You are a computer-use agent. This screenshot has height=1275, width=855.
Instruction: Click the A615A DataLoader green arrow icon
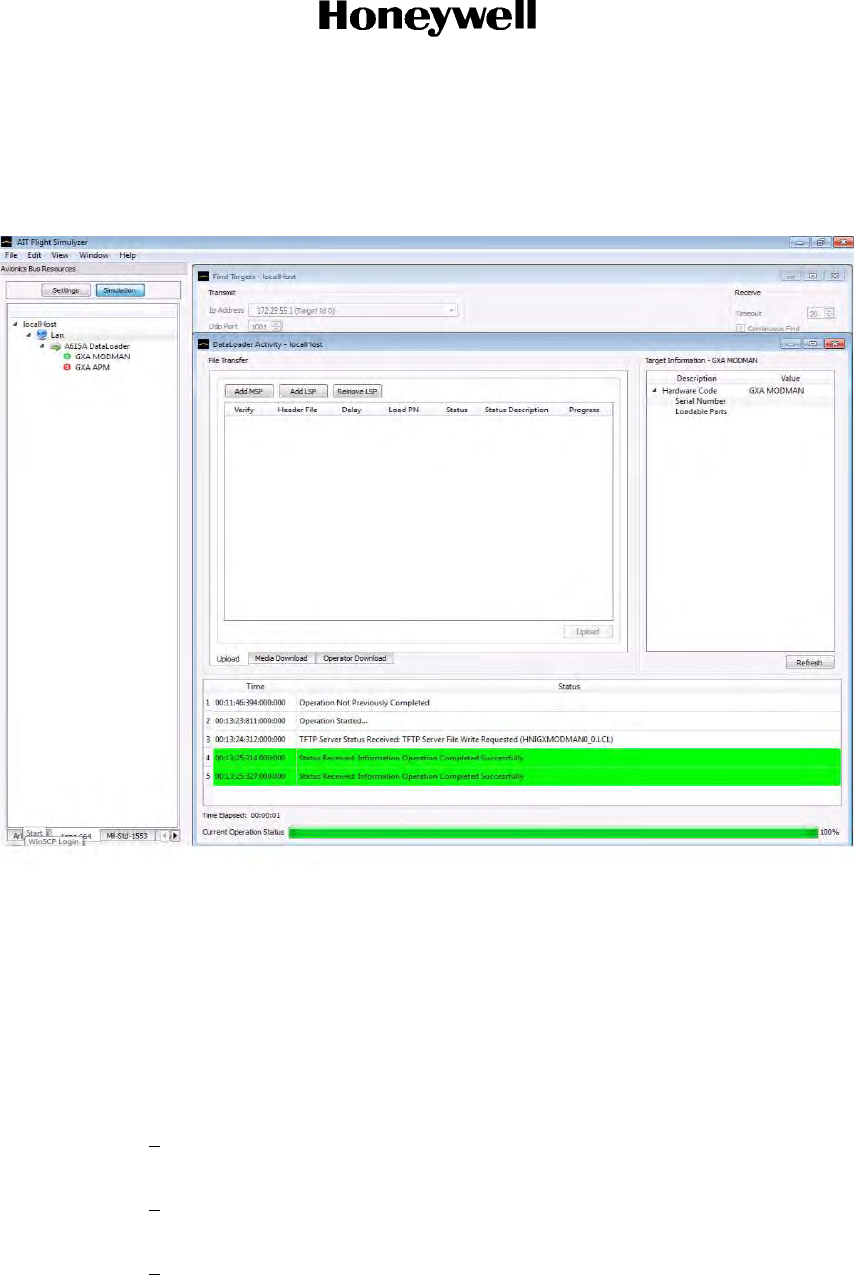point(56,346)
